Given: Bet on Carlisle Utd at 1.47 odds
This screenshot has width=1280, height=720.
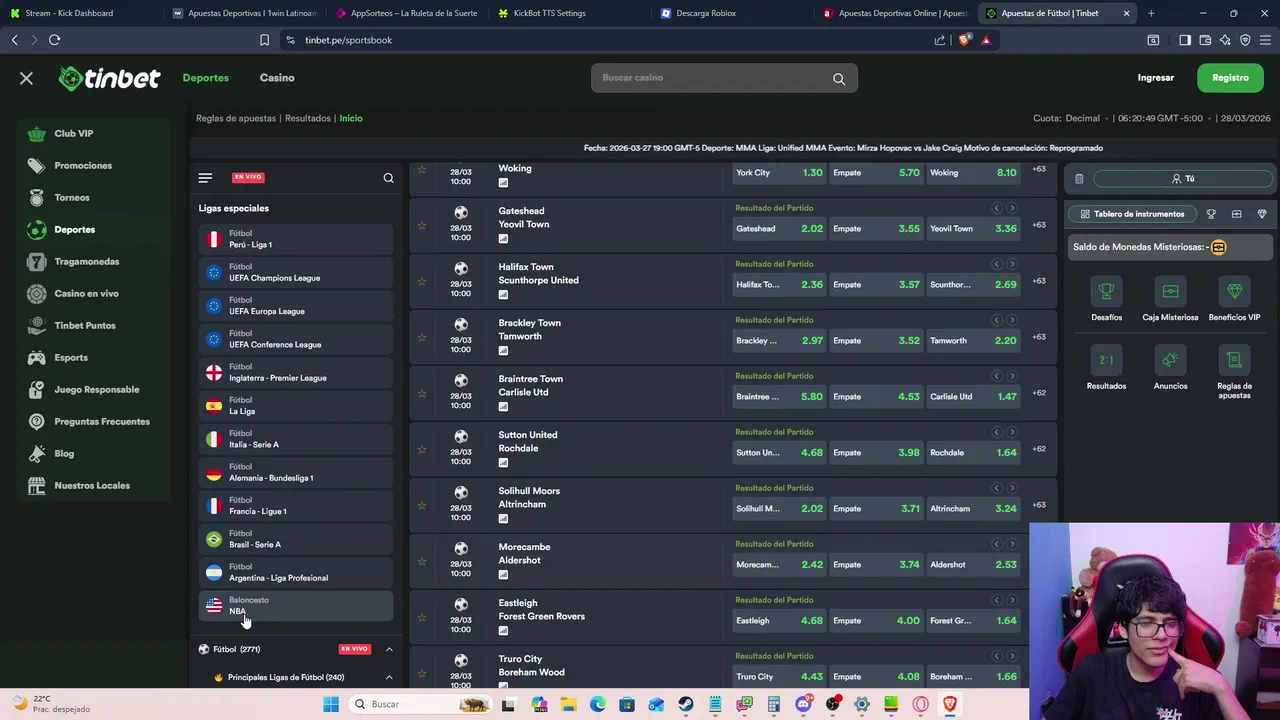Looking at the screenshot, I should click(x=973, y=396).
